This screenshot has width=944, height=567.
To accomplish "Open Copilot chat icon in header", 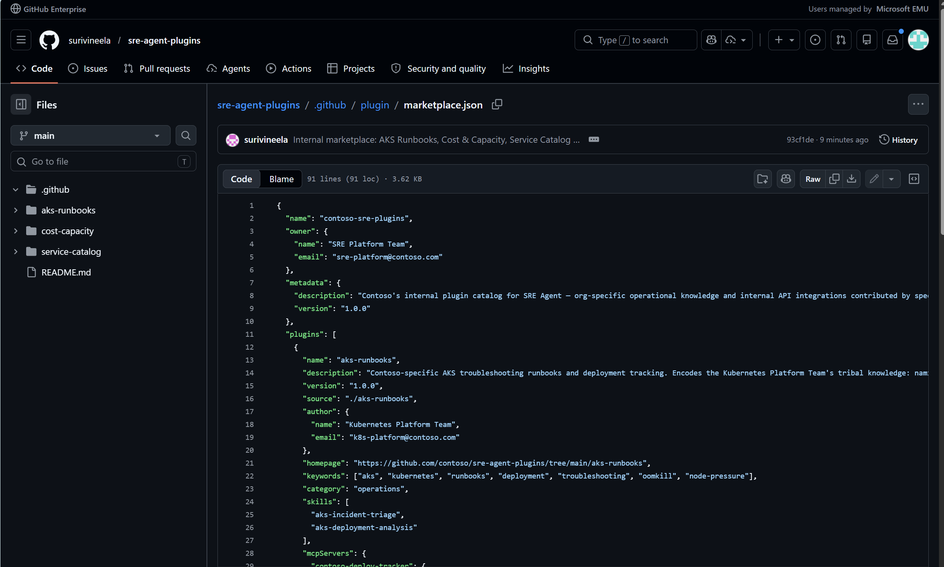I will click(x=711, y=40).
